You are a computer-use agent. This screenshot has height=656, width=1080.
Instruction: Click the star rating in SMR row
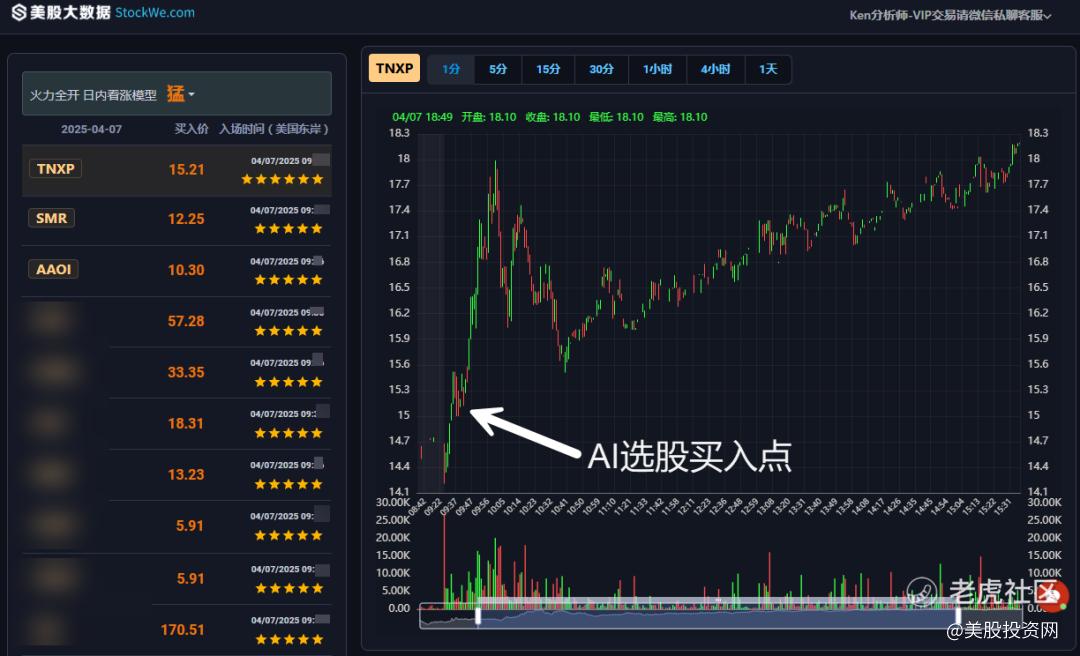pos(289,229)
